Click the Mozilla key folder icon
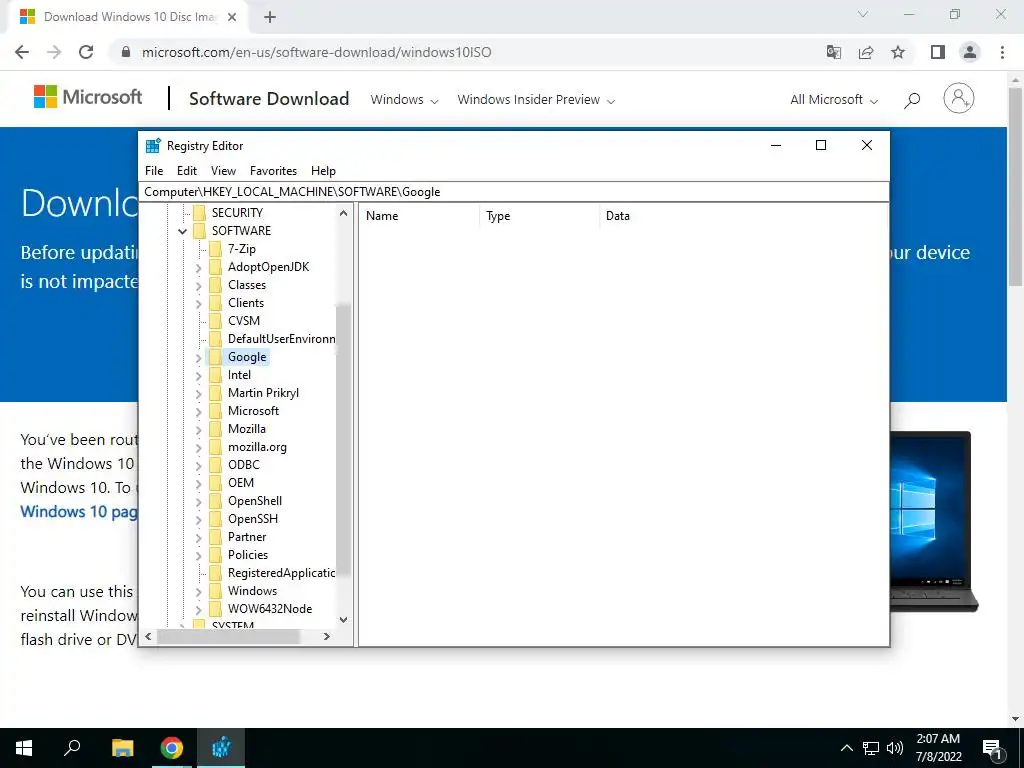 (215, 429)
